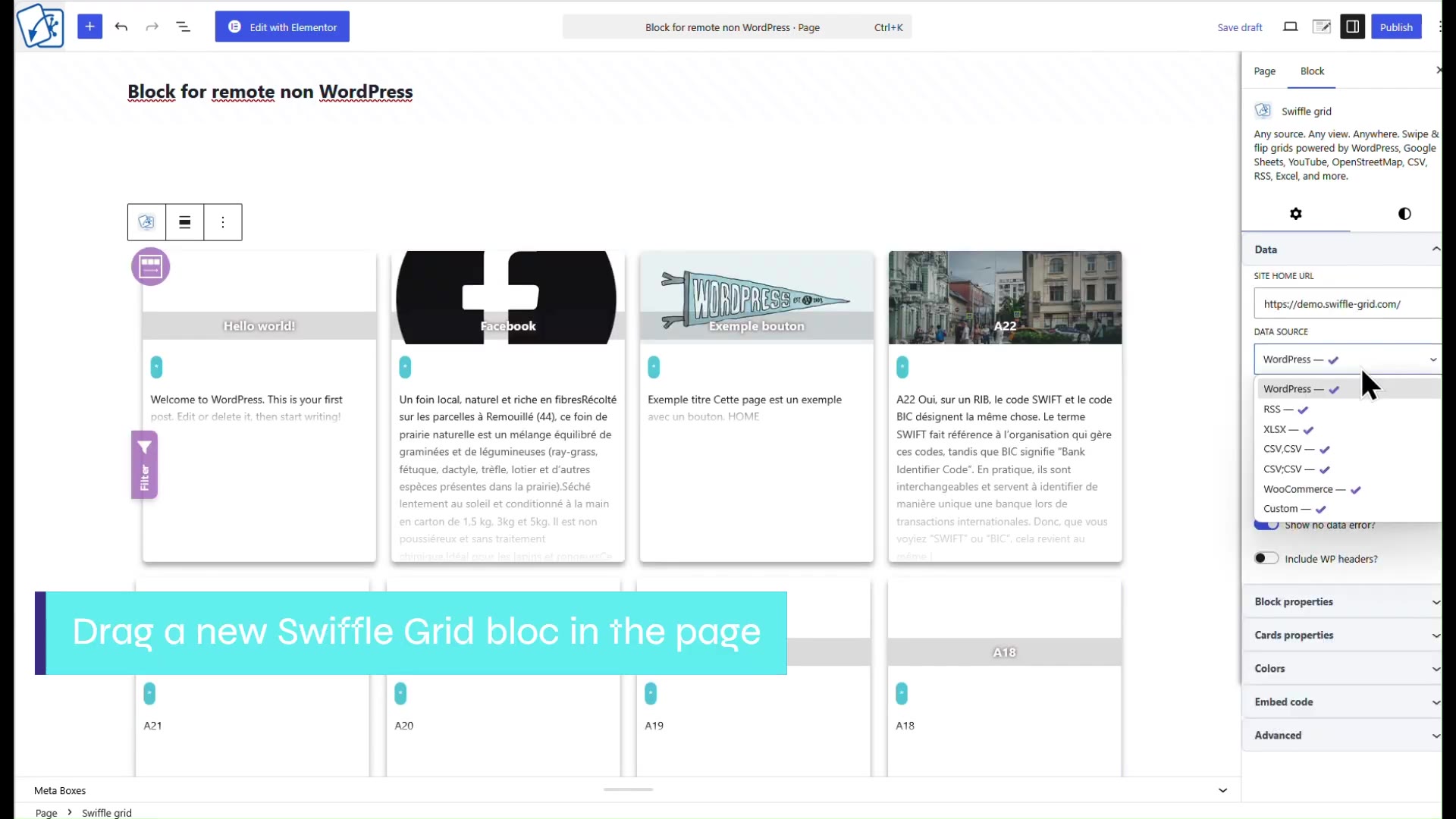Expand the Embed code panel
Image resolution: width=1456 pixels, height=819 pixels.
pos(1341,701)
